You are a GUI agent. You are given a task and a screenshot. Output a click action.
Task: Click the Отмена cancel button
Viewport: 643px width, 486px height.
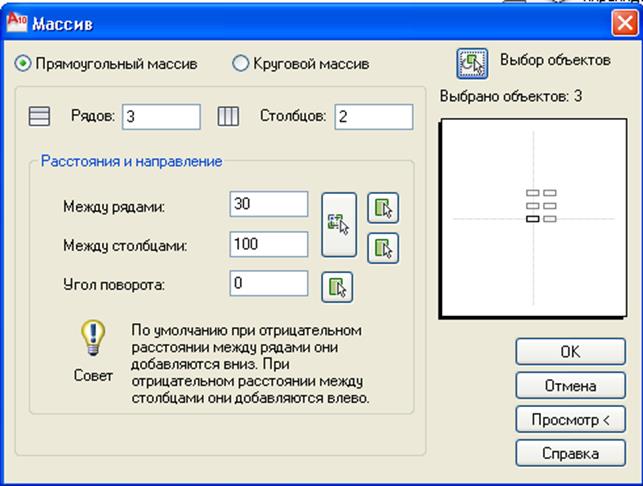pyautogui.click(x=571, y=386)
